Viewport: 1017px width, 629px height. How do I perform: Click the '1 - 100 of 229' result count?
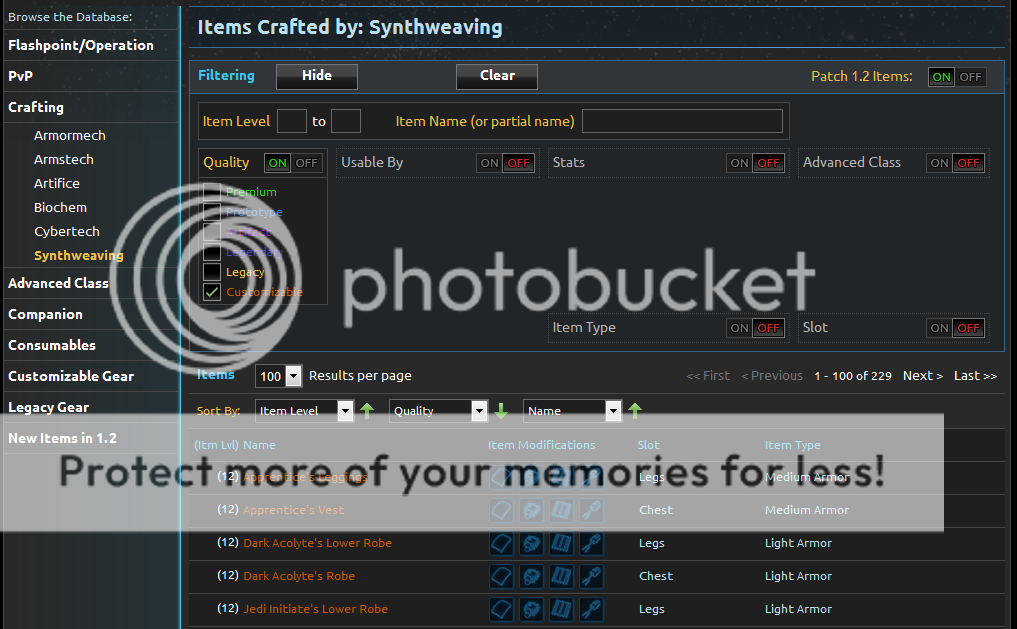pos(853,376)
